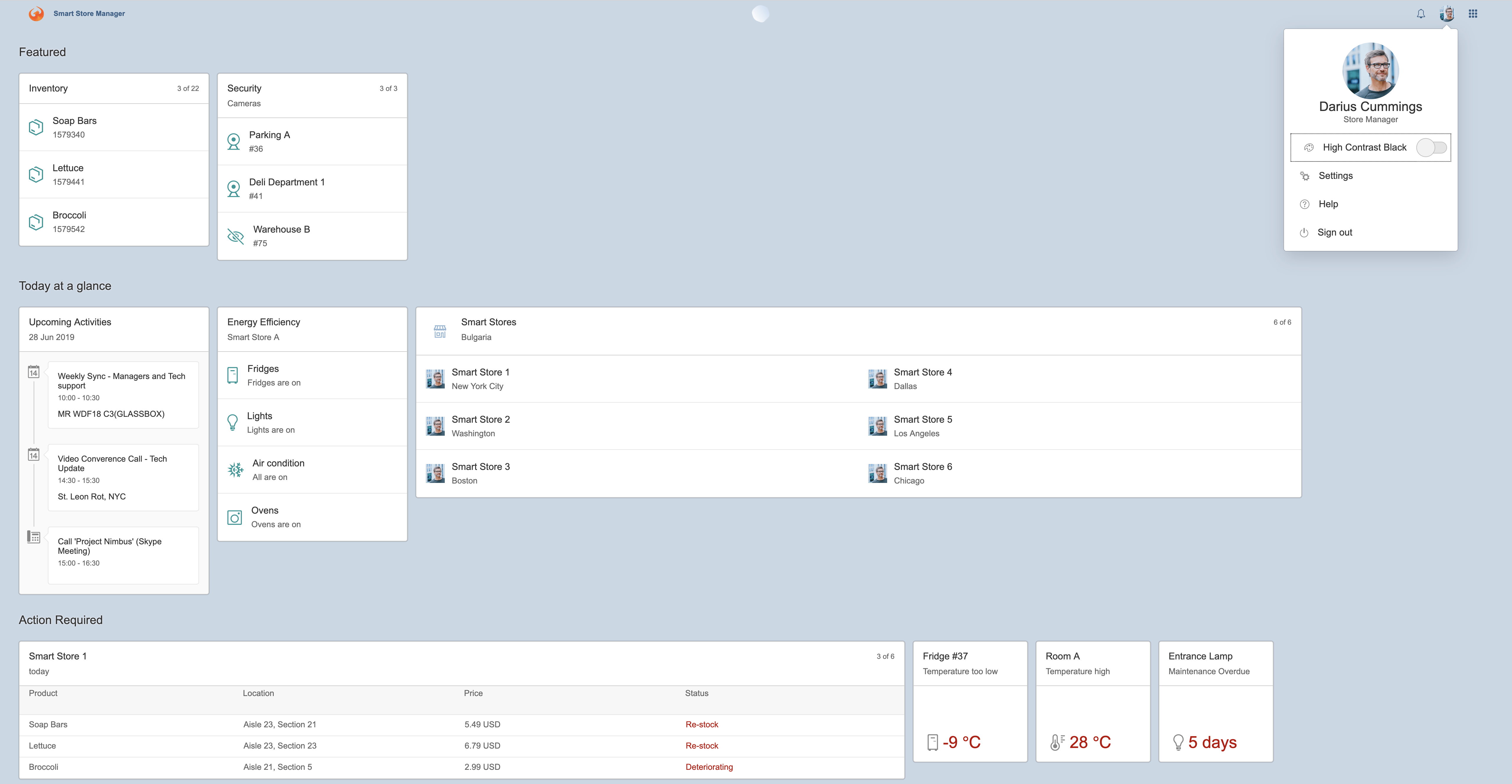Click the Air condition snowflake icon
This screenshot has width=1512, height=784.
(x=235, y=469)
